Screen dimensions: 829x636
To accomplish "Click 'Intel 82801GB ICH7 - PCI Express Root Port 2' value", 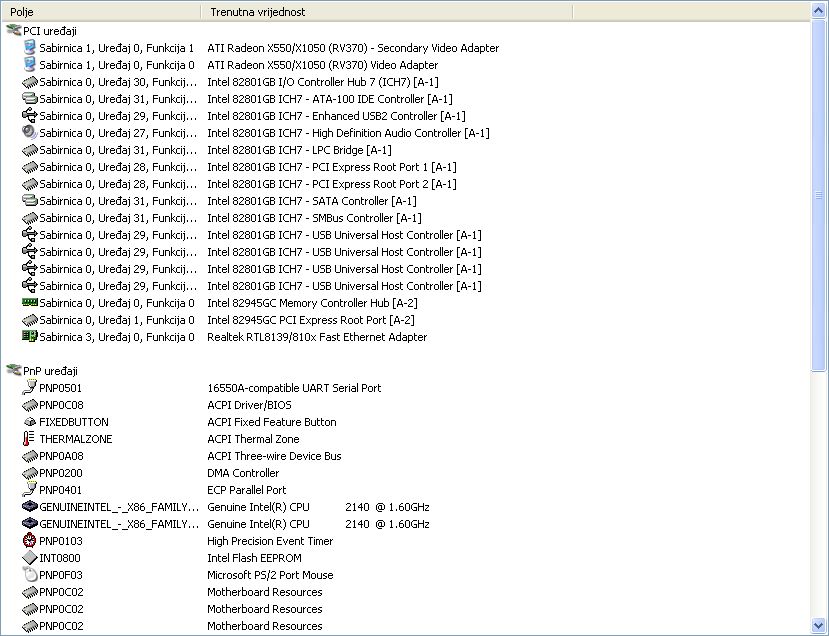I will [x=331, y=184].
